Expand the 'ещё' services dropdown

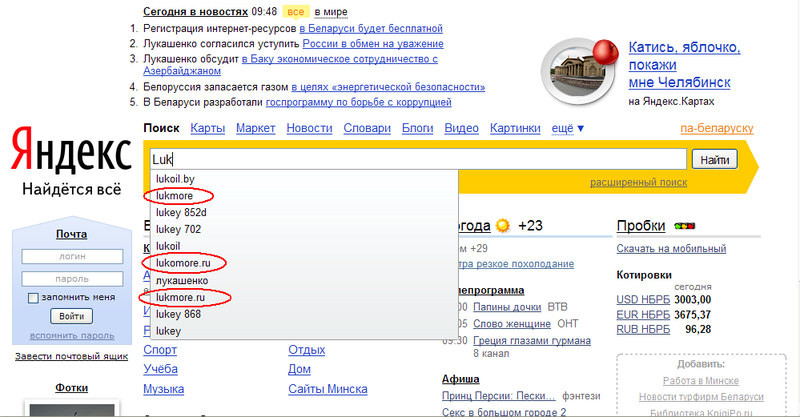tap(568, 128)
